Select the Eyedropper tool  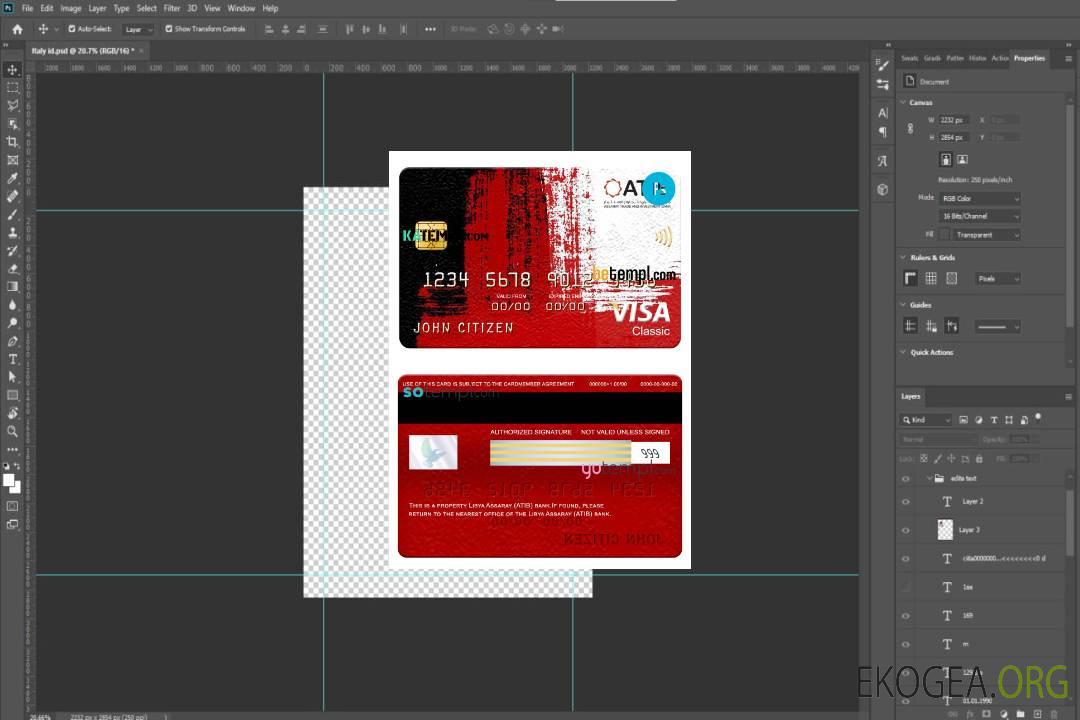pyautogui.click(x=12, y=178)
